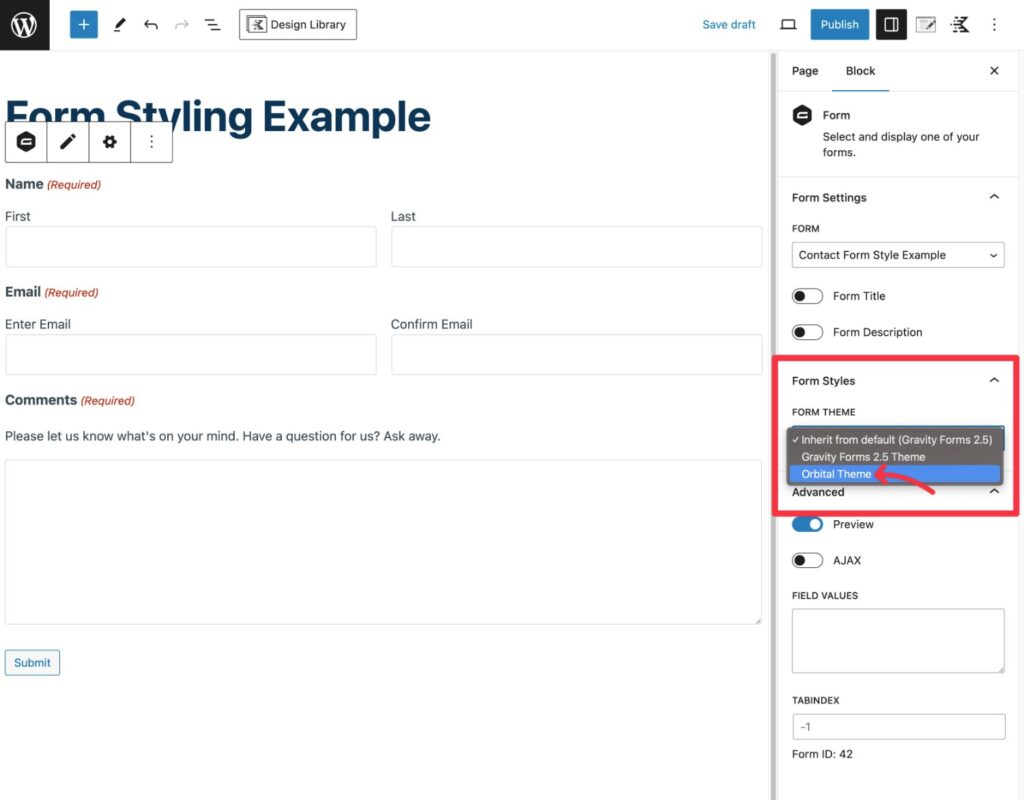The height and width of the screenshot is (800, 1024).
Task: Select the Gravity Forms block icon
Action: 25,141
